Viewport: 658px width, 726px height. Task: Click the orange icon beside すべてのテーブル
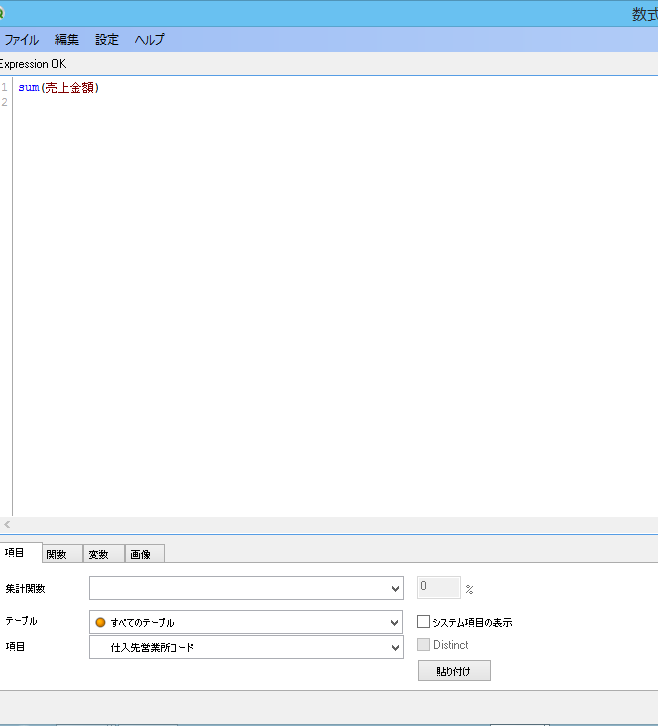[x=100, y=622]
